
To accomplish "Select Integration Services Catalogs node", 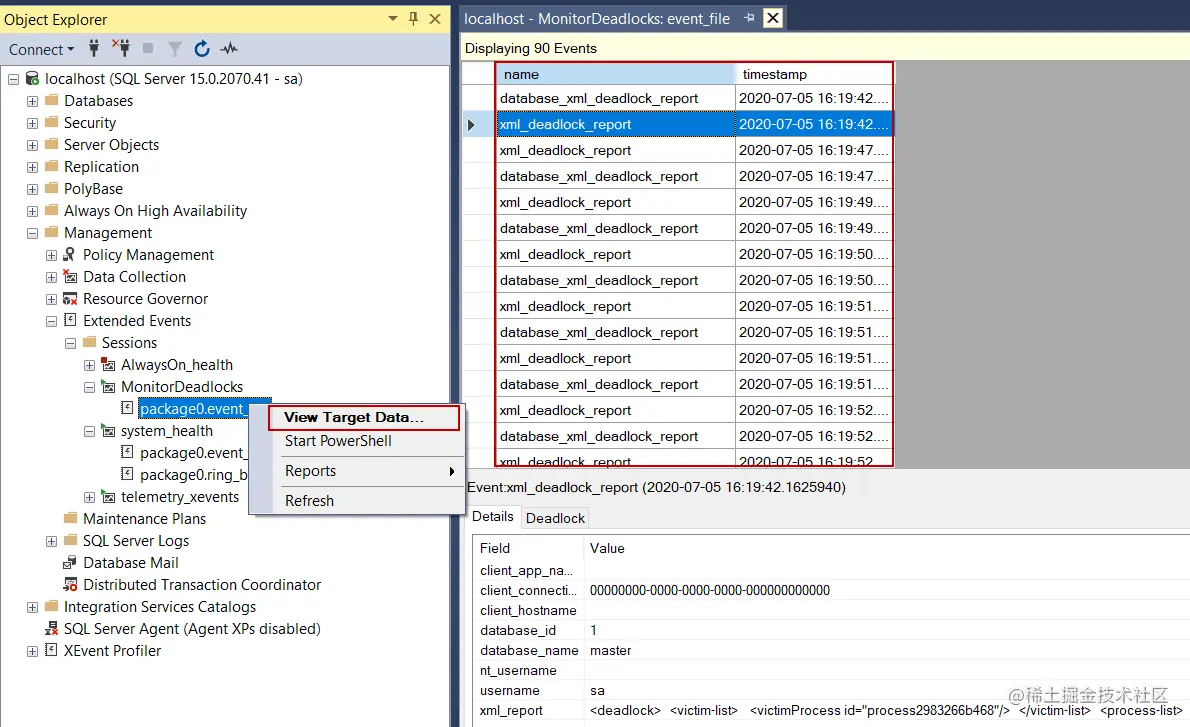I will 159,607.
